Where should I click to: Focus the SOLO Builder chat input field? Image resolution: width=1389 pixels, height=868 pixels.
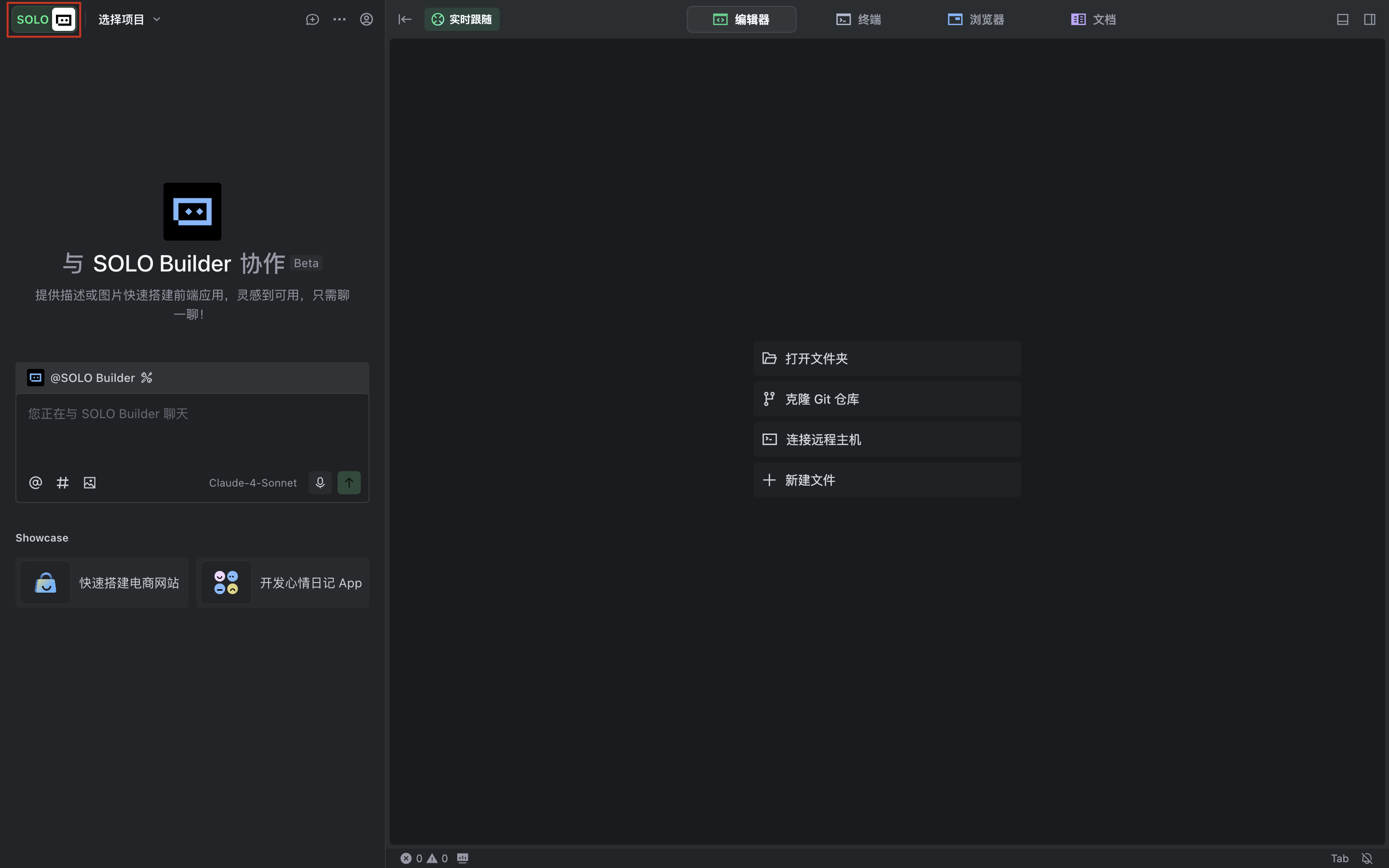(192, 431)
